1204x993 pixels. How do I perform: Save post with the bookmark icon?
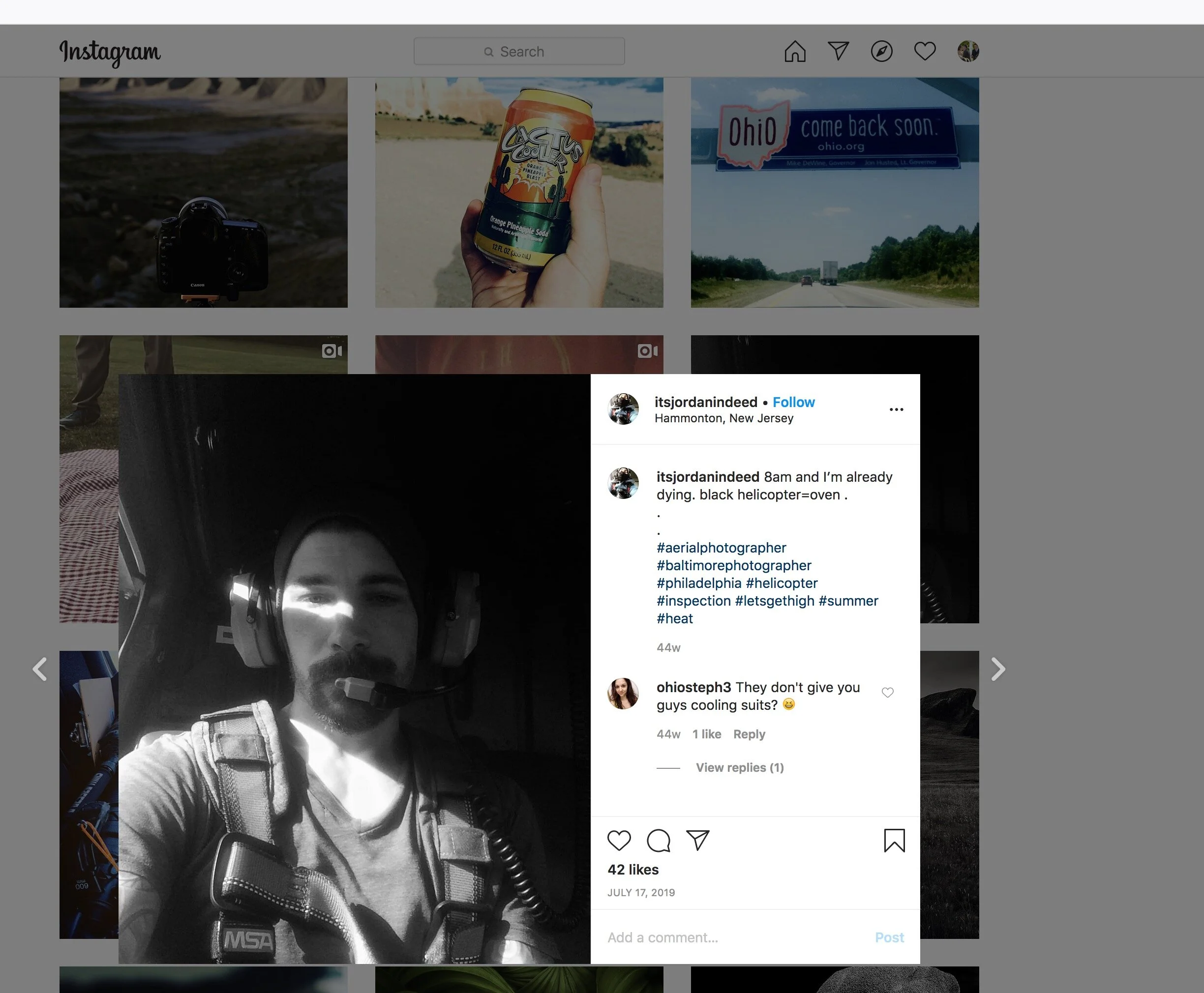[x=894, y=840]
